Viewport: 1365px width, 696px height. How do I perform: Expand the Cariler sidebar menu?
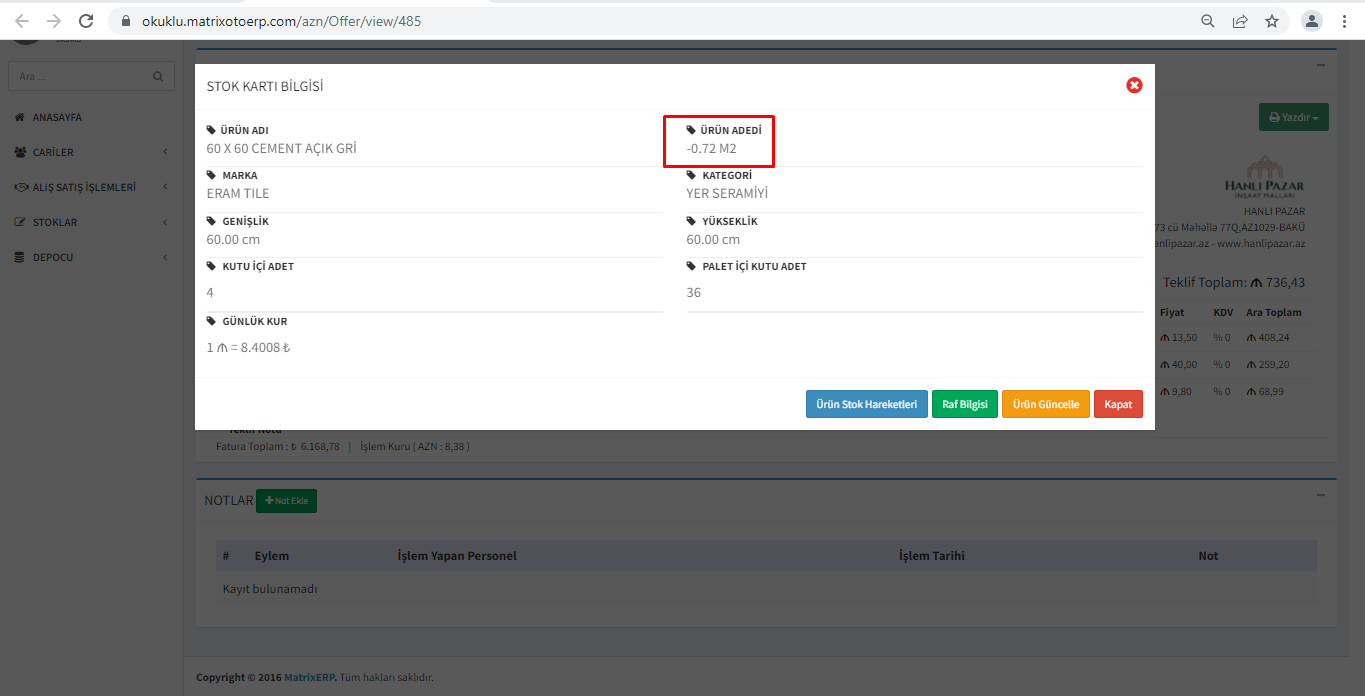click(x=91, y=152)
